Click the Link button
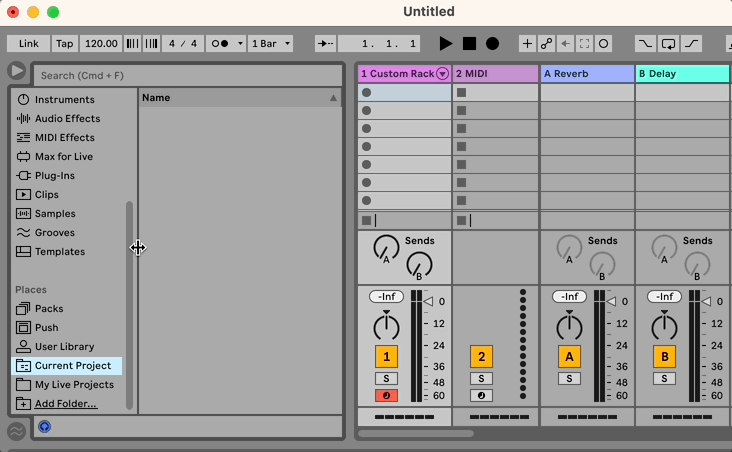This screenshot has width=732, height=452. pyautogui.click(x=28, y=44)
